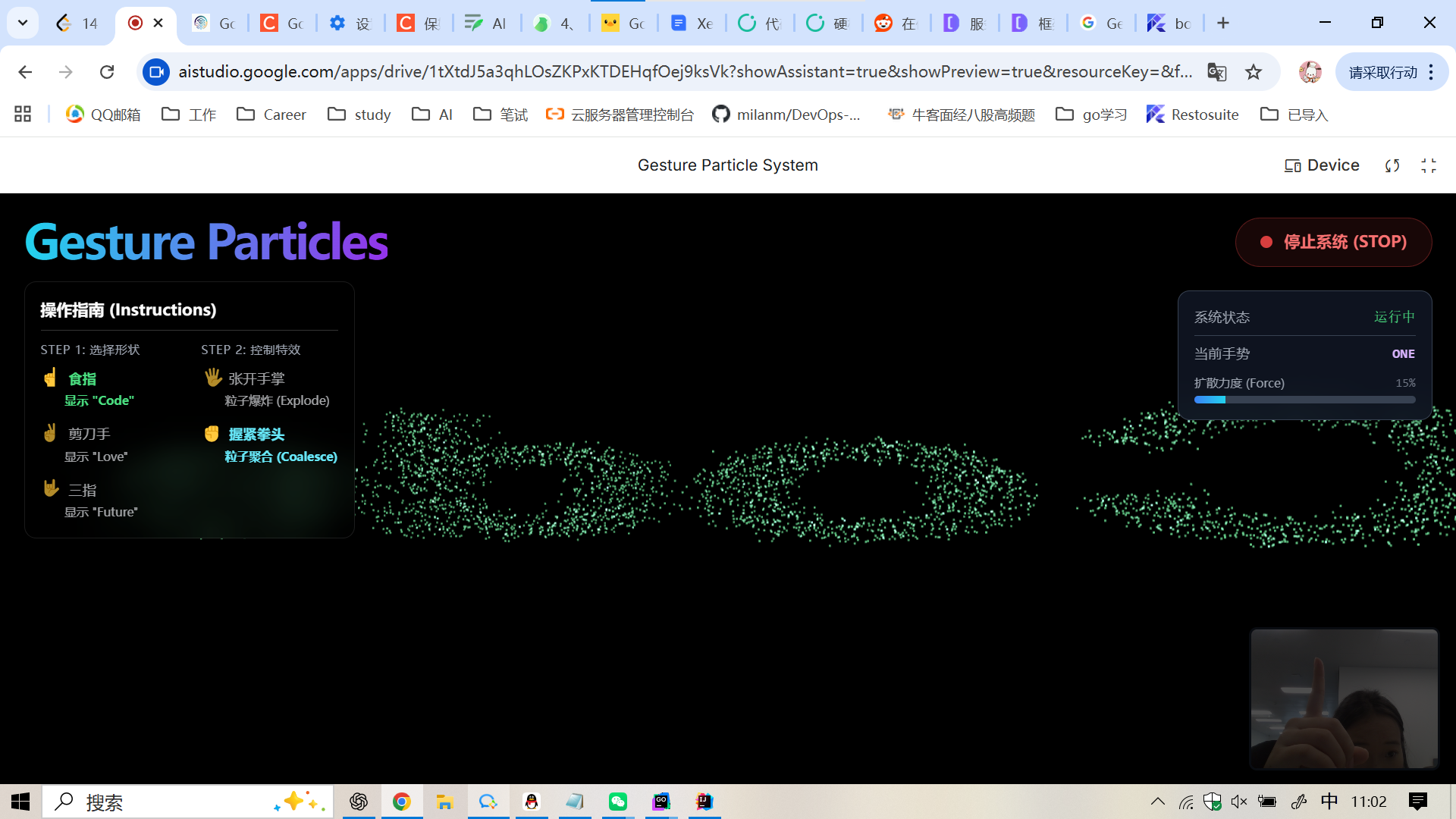Click the reload preview icon beside Device
The image size is (1456, 819).
click(1392, 165)
